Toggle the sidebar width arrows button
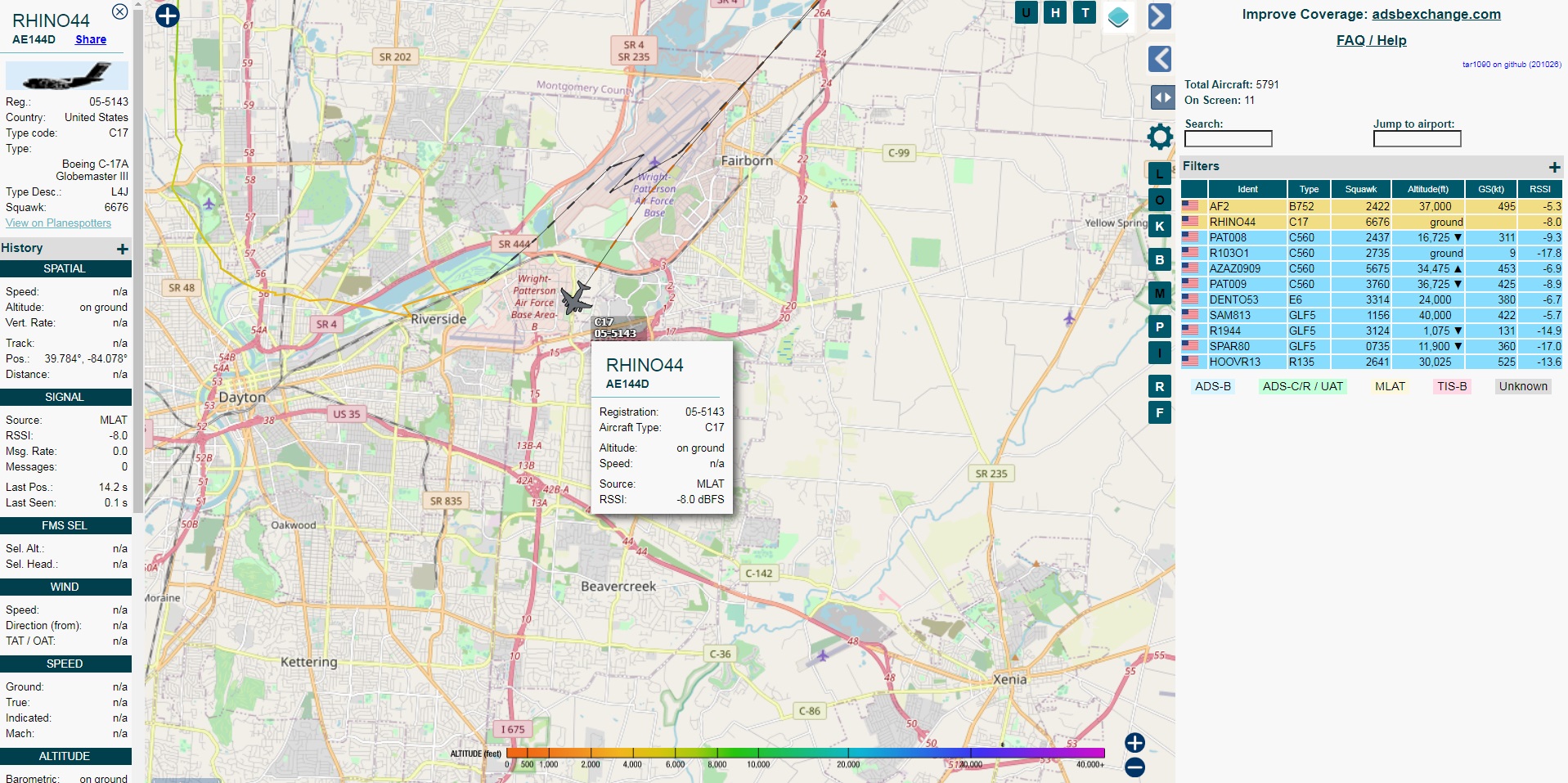 coord(1162,97)
